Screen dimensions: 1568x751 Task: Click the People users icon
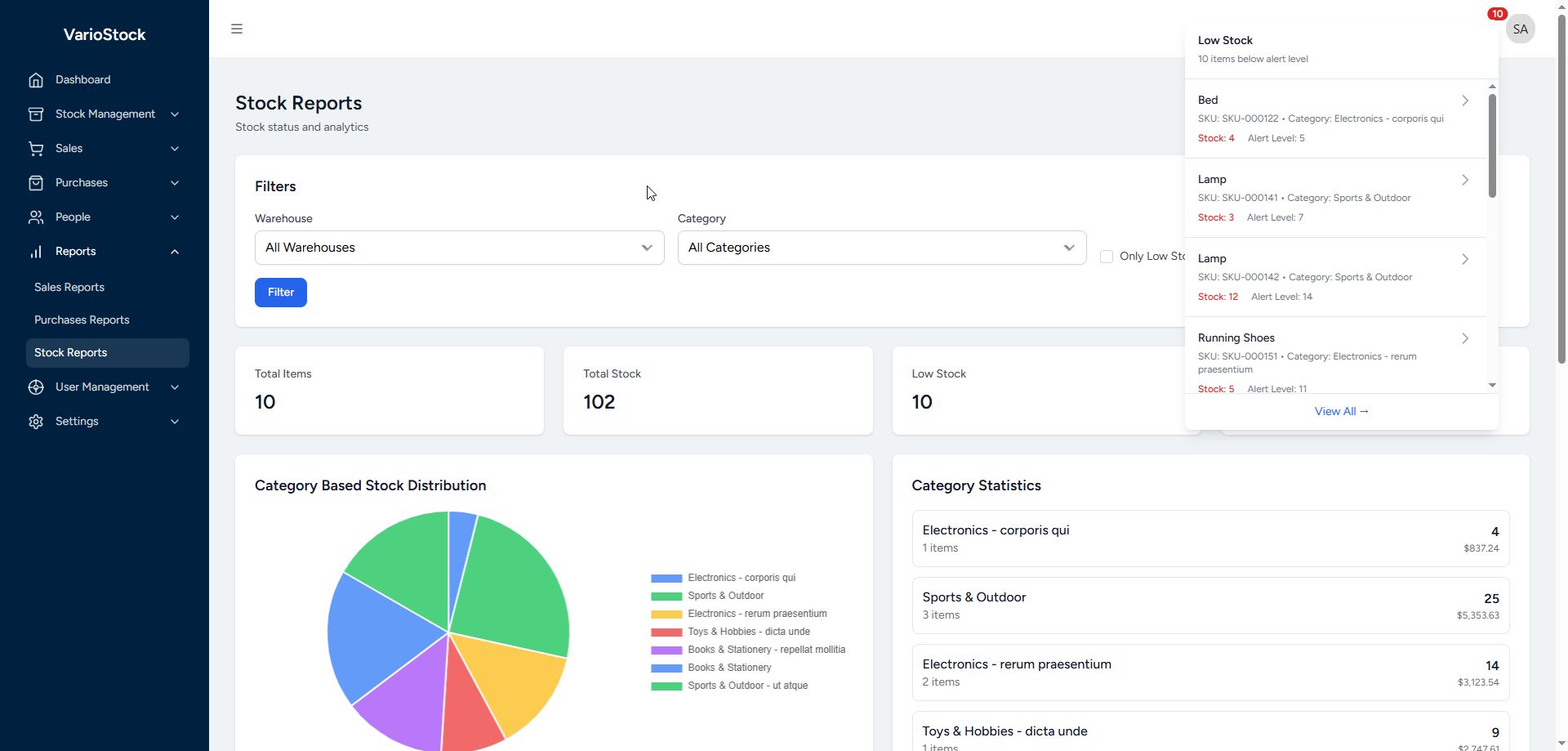click(36, 217)
